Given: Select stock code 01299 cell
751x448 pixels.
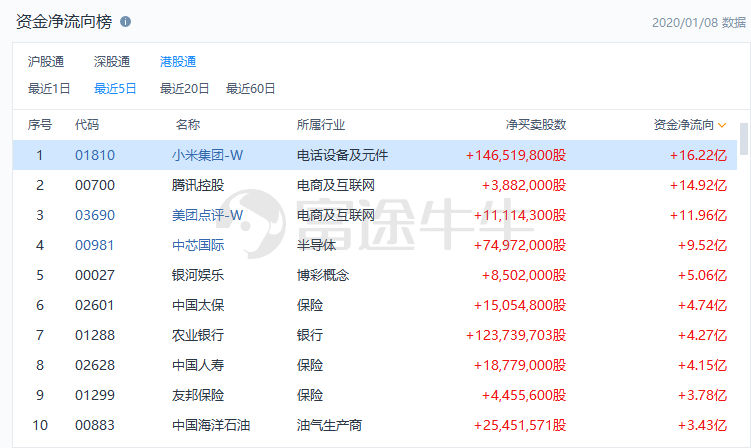Looking at the screenshot, I should point(95,395).
